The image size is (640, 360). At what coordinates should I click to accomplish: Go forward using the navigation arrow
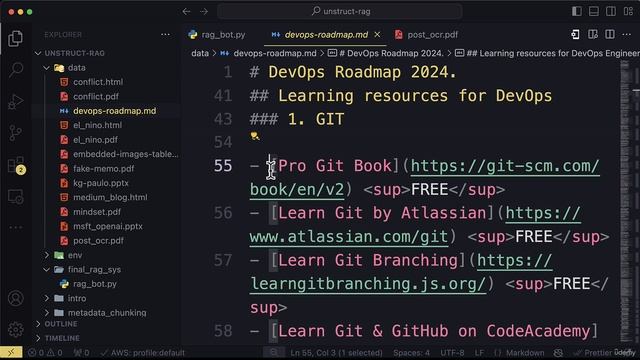coord(204,11)
